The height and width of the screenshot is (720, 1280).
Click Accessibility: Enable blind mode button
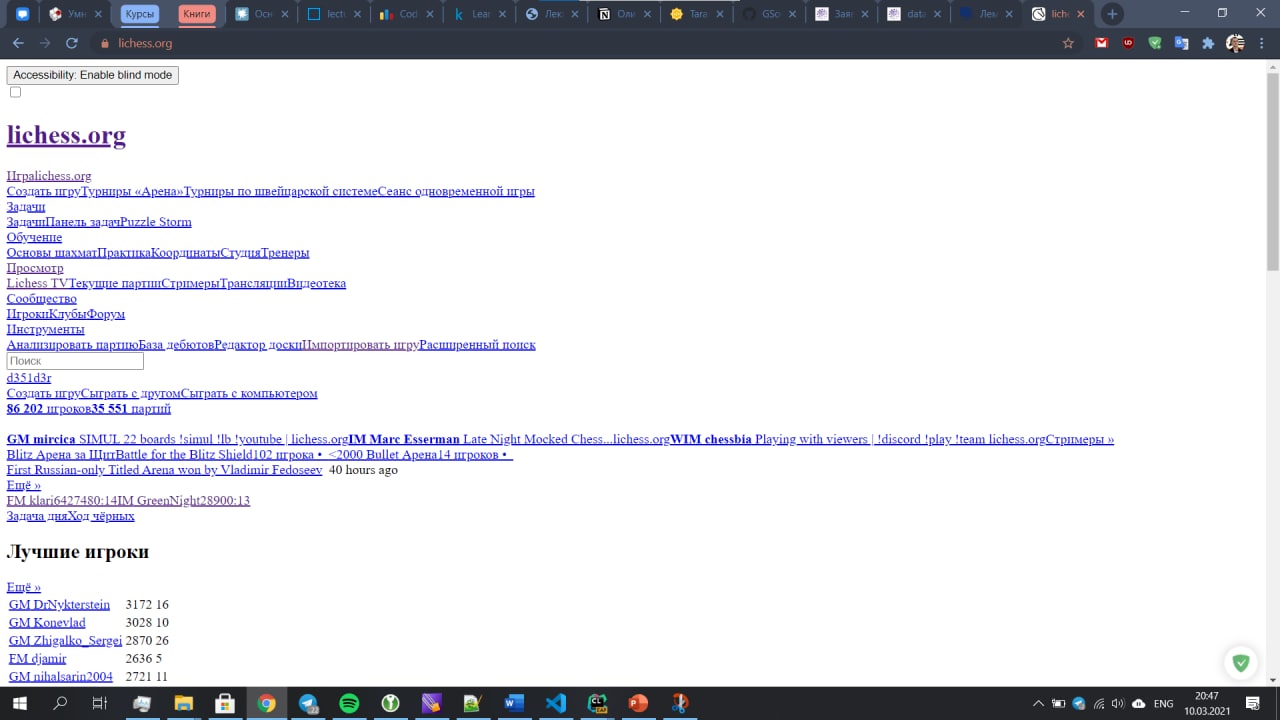pyautogui.click(x=93, y=75)
